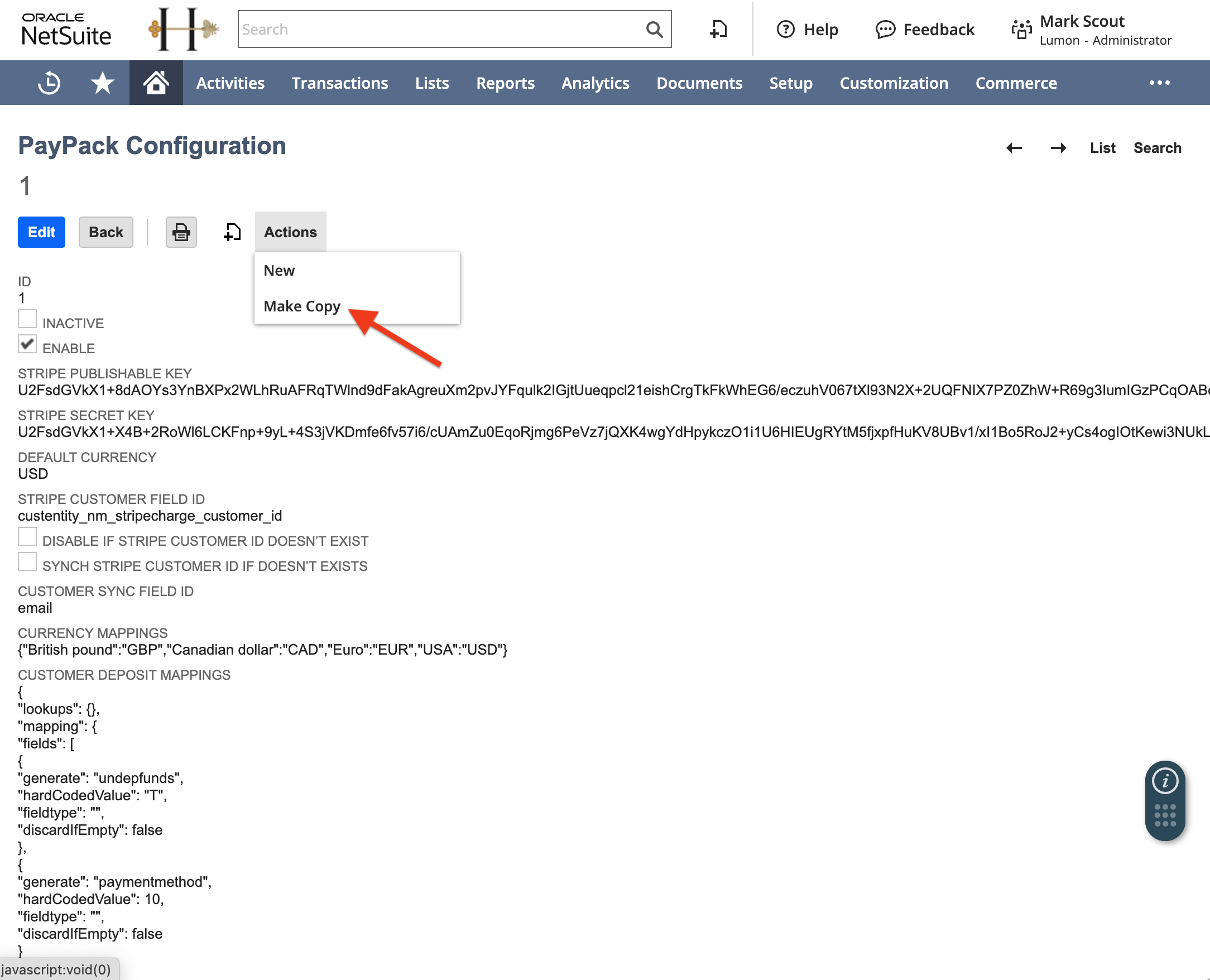Screen dimensions: 1210x980
Task: Open the Recent Records clock icon
Action: (x=49, y=83)
